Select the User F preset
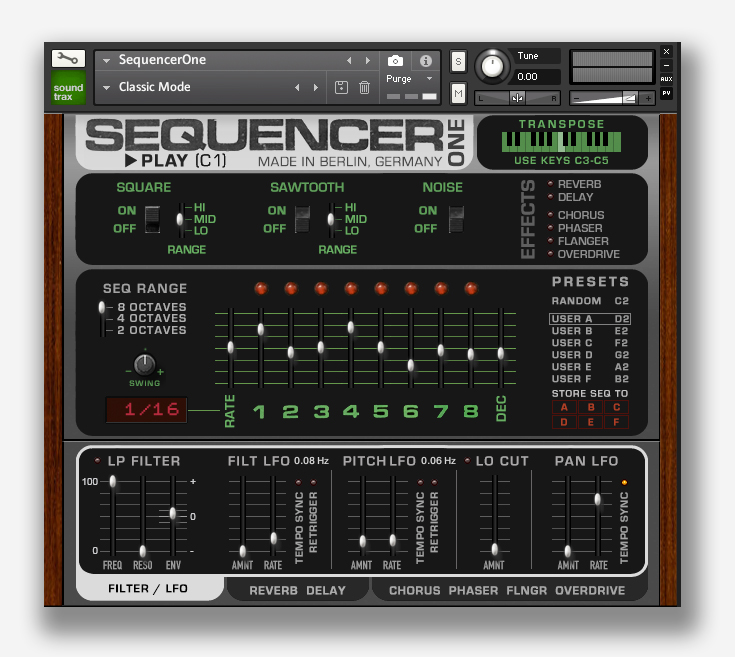 (x=590, y=379)
